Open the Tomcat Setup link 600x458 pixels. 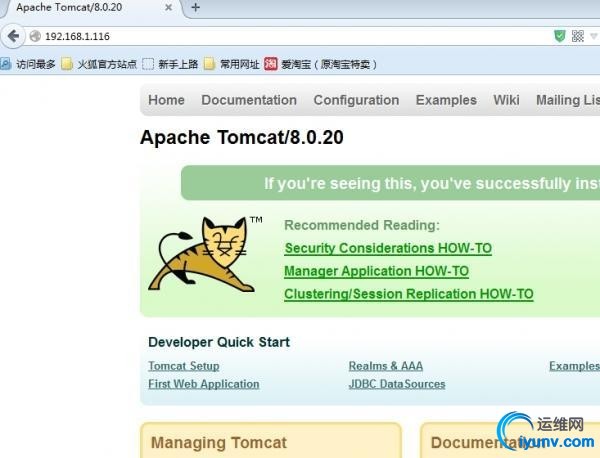pos(184,366)
